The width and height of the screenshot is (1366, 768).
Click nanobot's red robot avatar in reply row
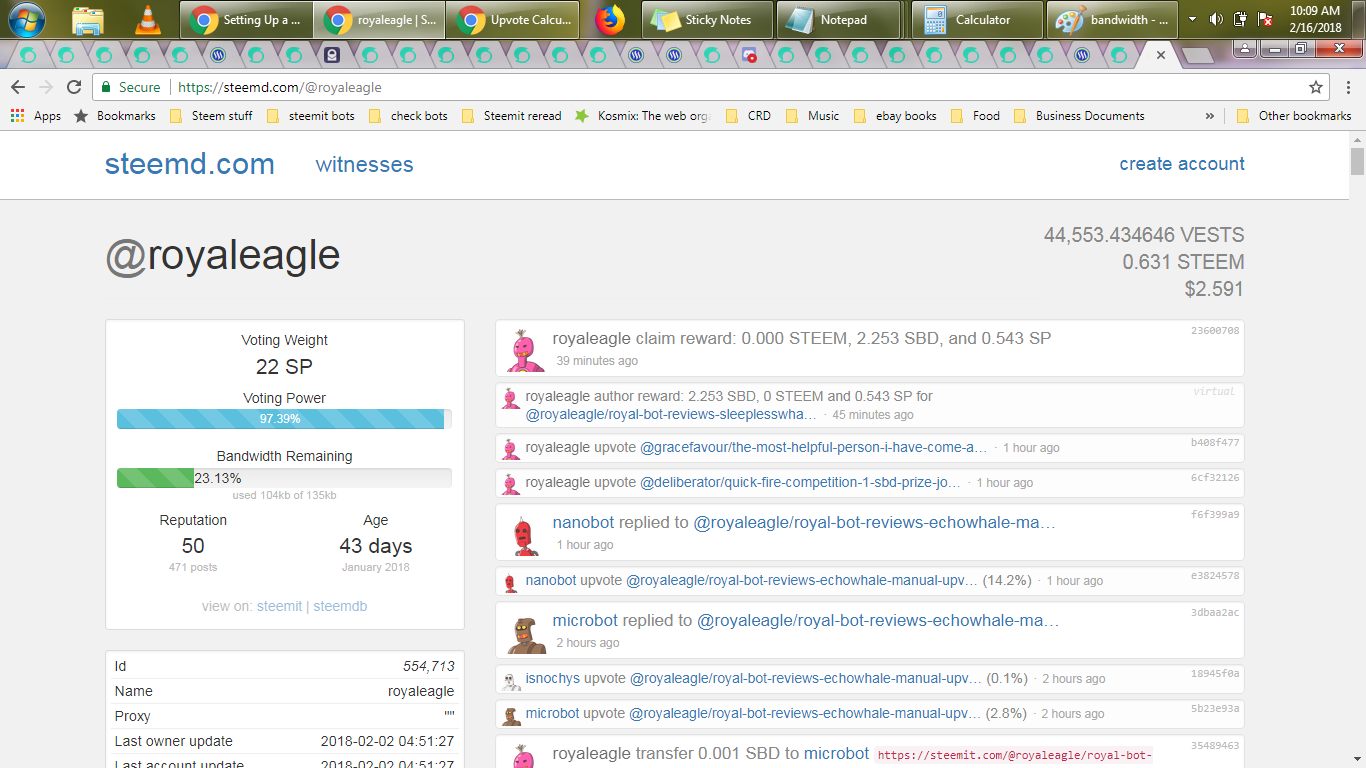pyautogui.click(x=525, y=534)
